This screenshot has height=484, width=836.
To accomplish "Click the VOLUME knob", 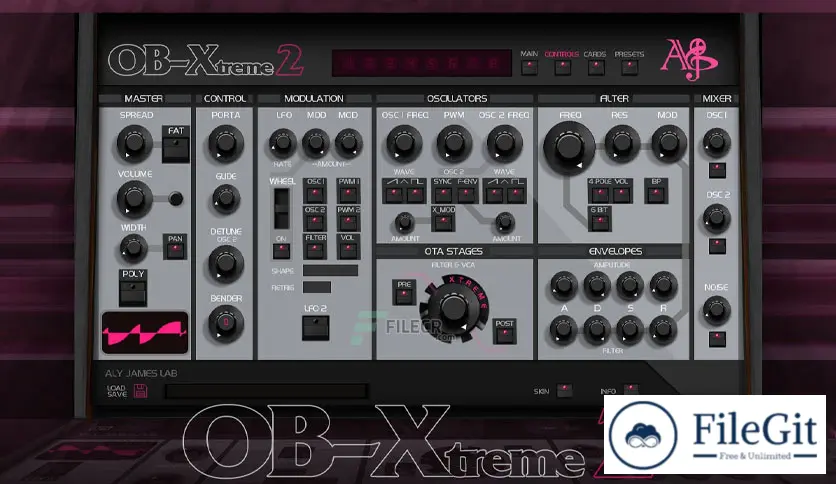I will [x=134, y=199].
